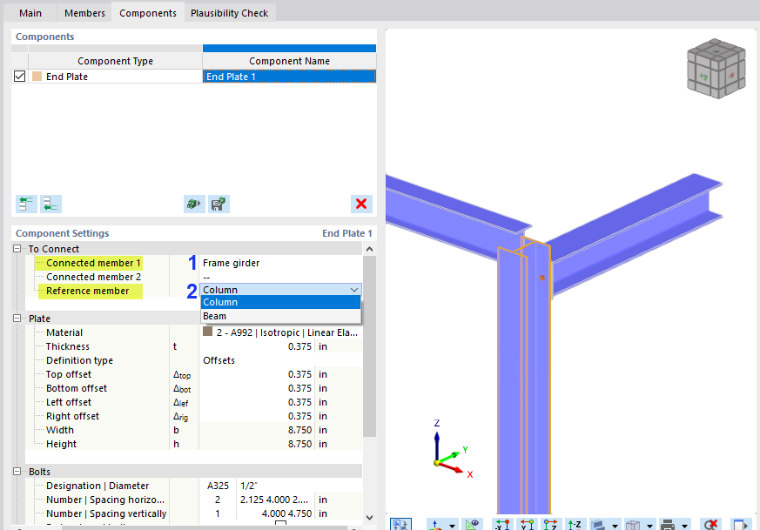Click the Component Settings scrollbar thumb
This screenshot has height=530, width=760.
369,346
